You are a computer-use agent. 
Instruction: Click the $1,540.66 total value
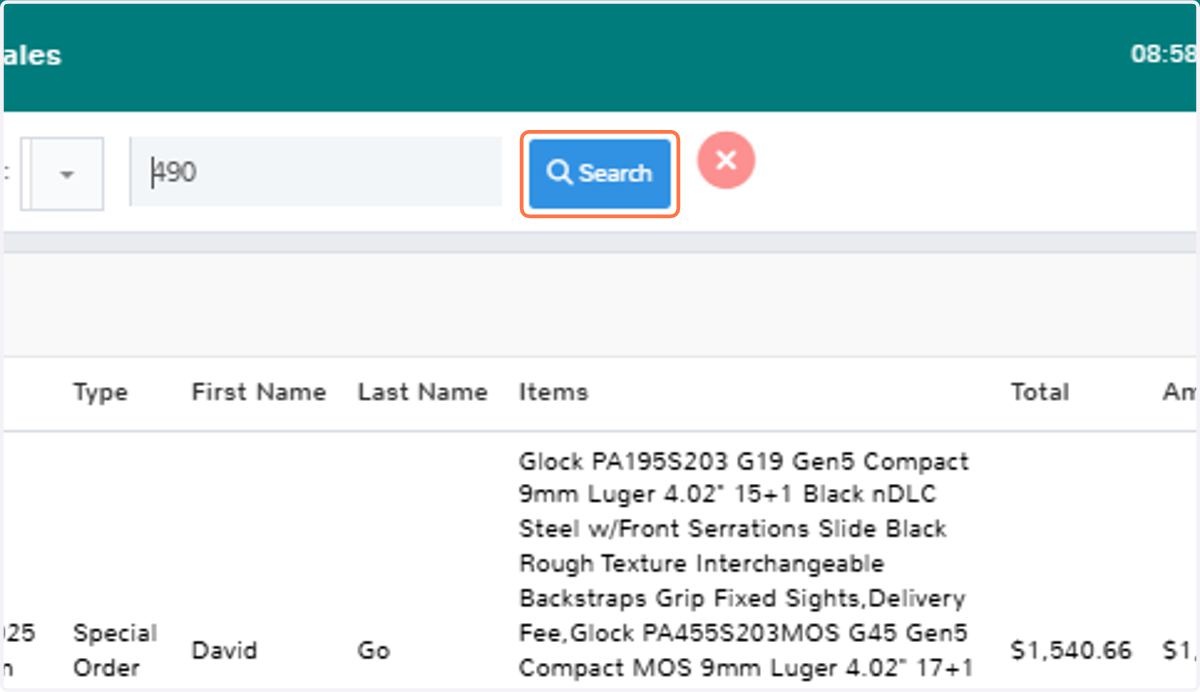coord(1071,651)
